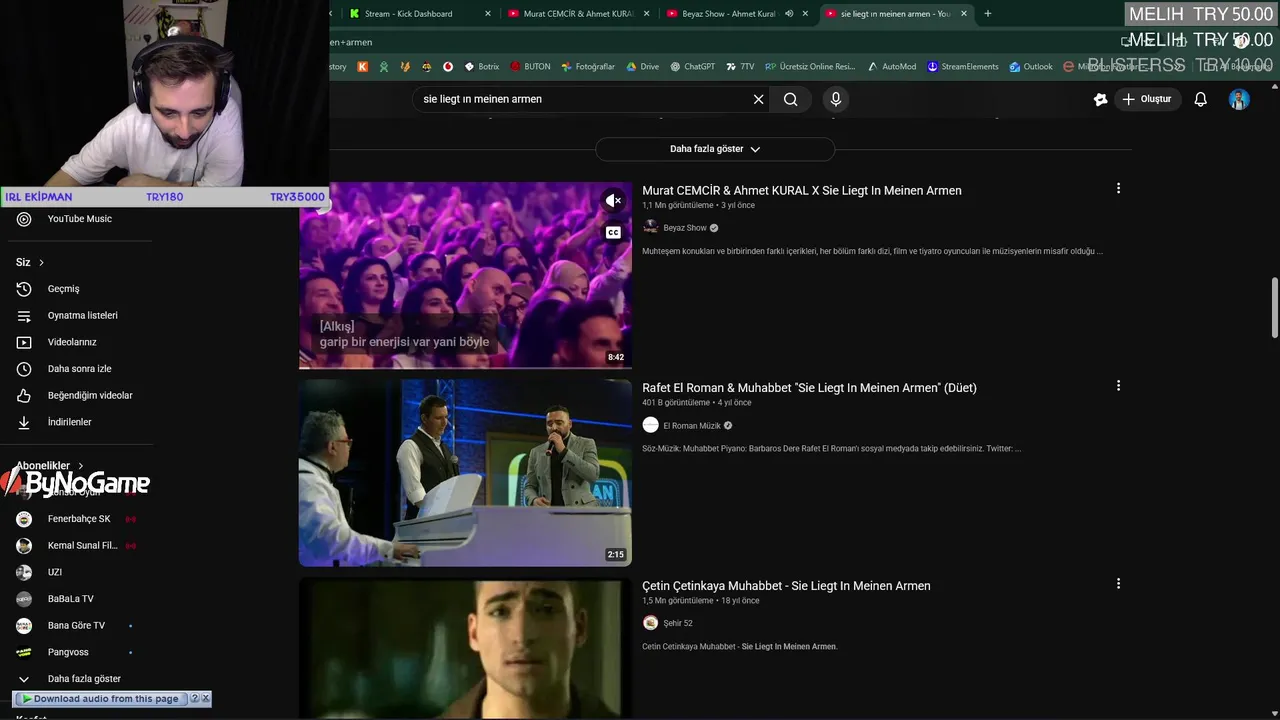1280x720 pixels.
Task: Open Murat CEMCİR & Ahmet KURAL video title
Action: tap(802, 190)
